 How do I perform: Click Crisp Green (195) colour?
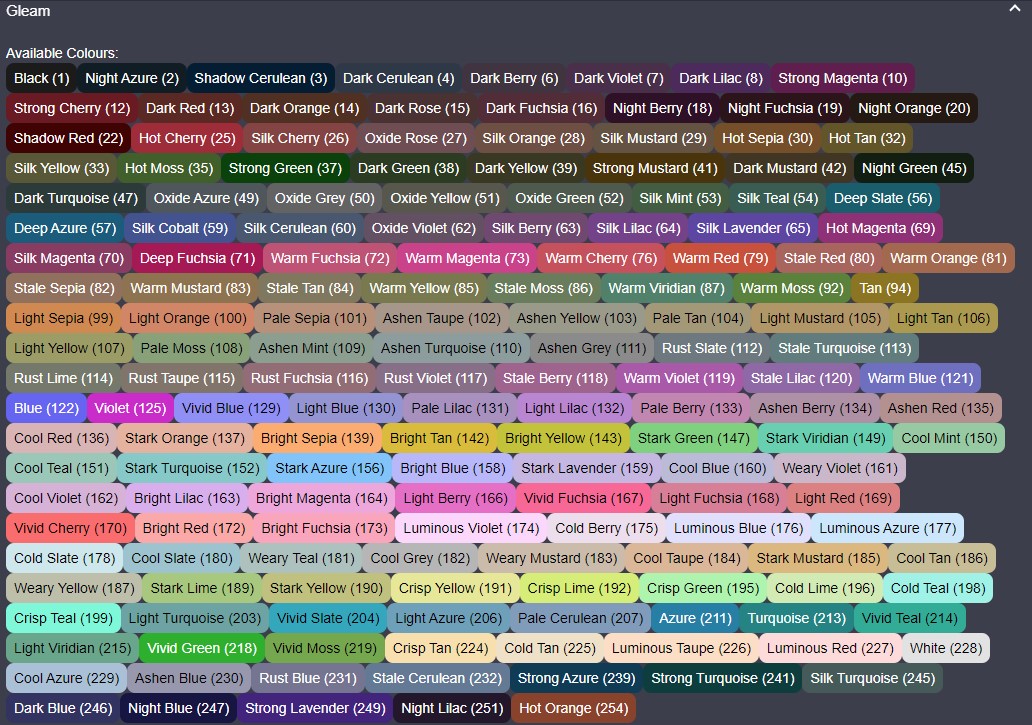(702, 588)
